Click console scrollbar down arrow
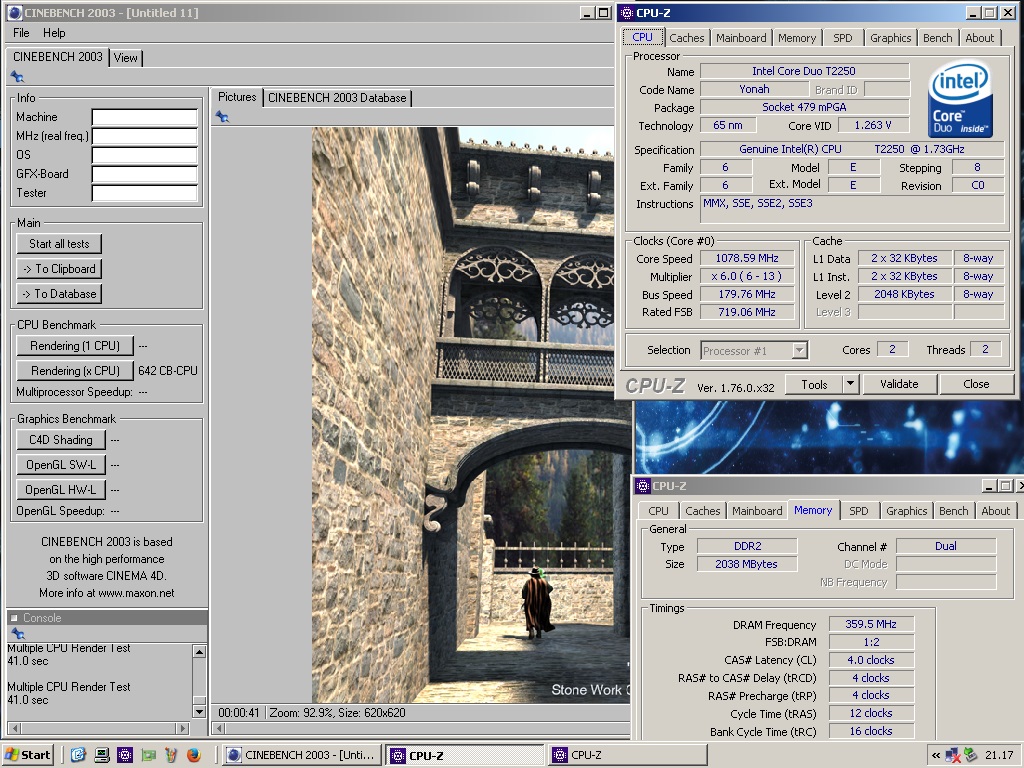The image size is (1024, 768). [x=200, y=711]
